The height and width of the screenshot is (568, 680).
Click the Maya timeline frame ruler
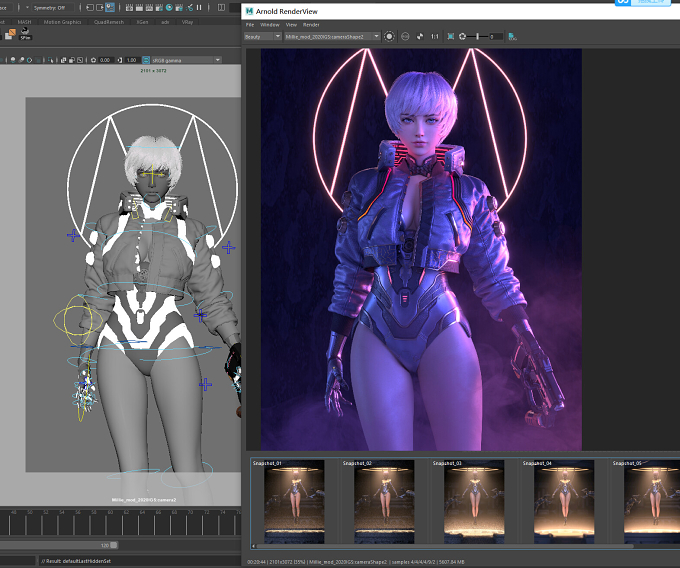pyautogui.click(x=121, y=522)
